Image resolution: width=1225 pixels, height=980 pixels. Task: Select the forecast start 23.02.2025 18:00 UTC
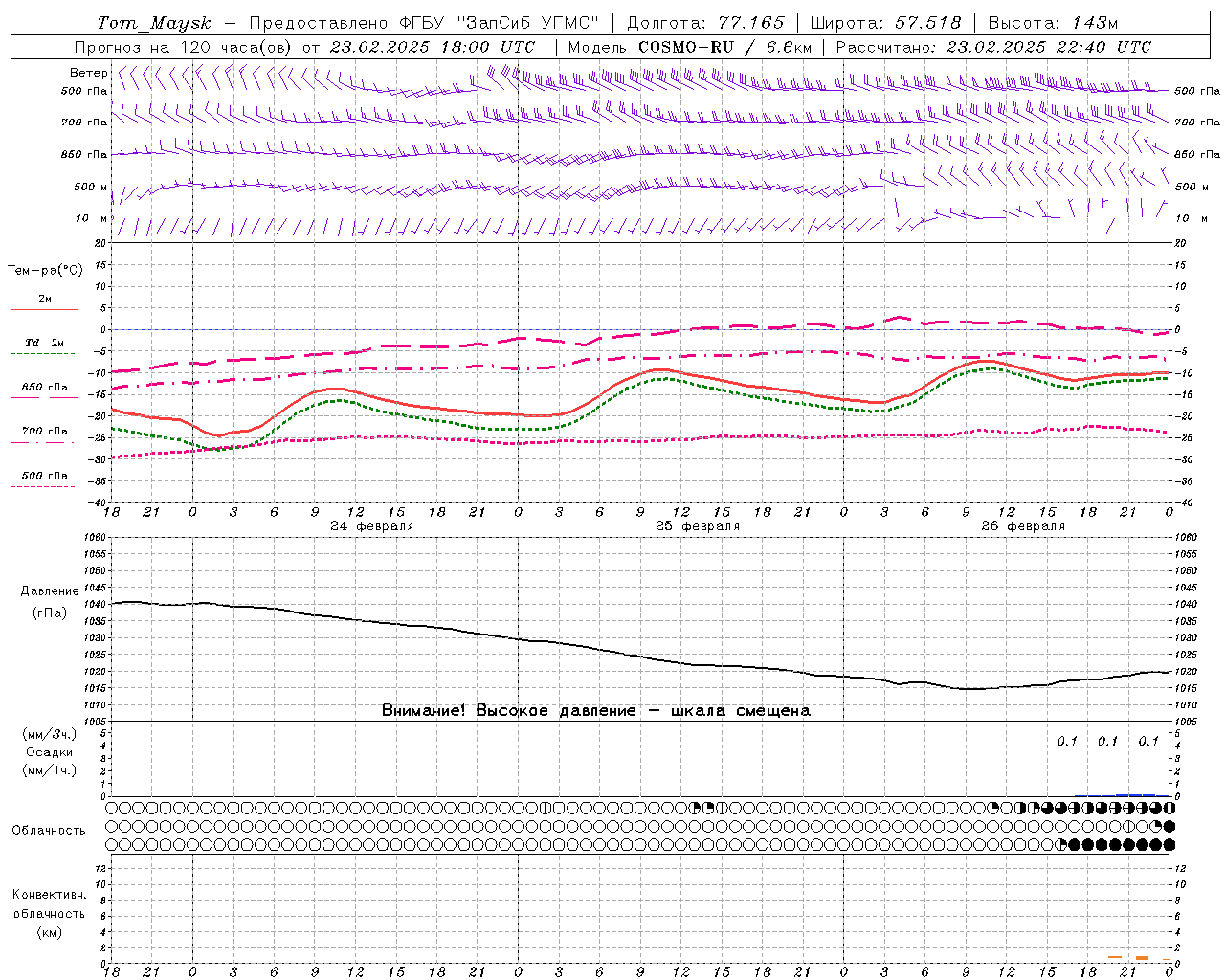pyautogui.click(x=433, y=47)
